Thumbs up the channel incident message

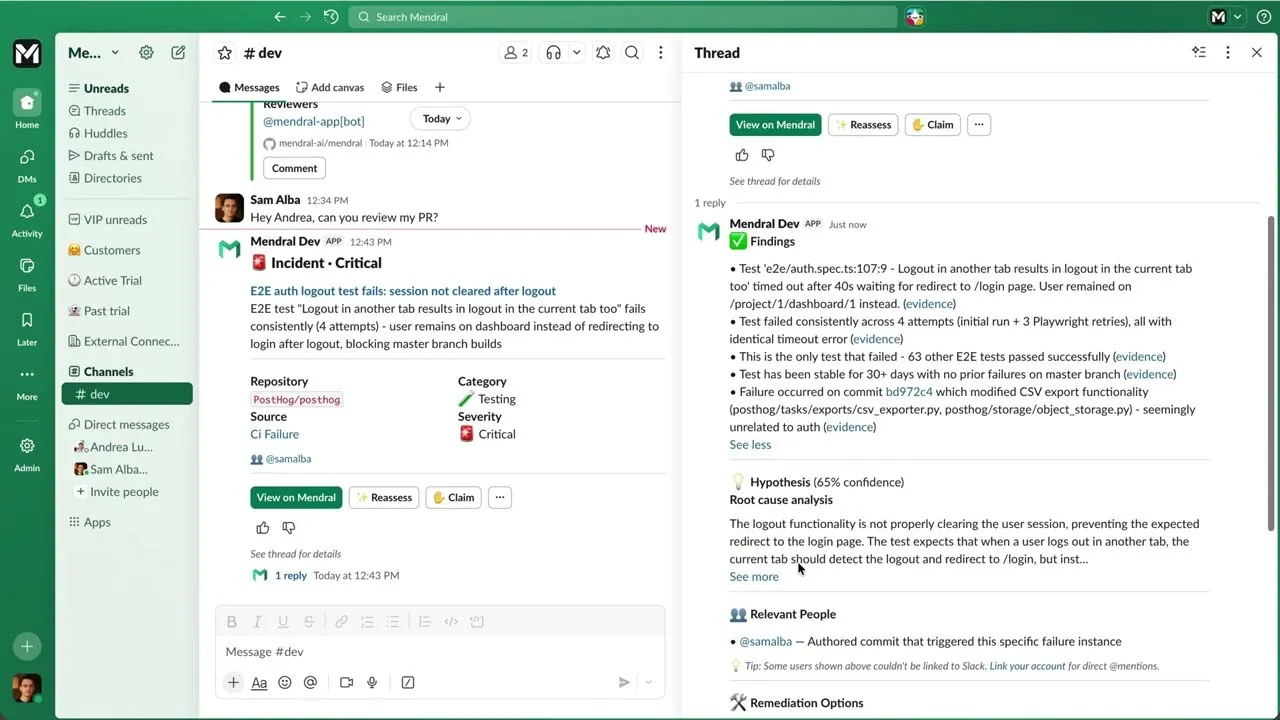click(263, 528)
